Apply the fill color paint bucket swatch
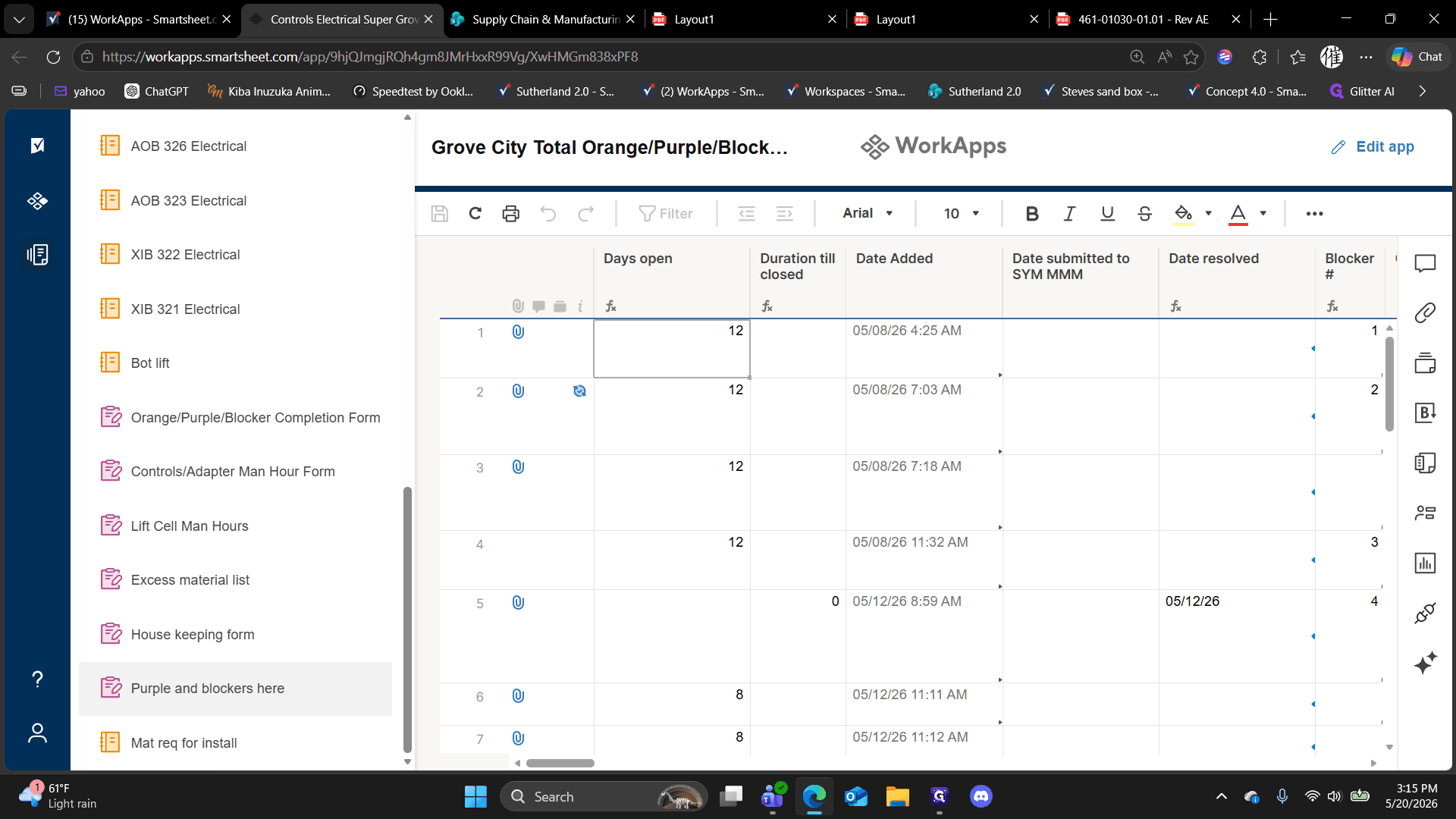 (1183, 215)
